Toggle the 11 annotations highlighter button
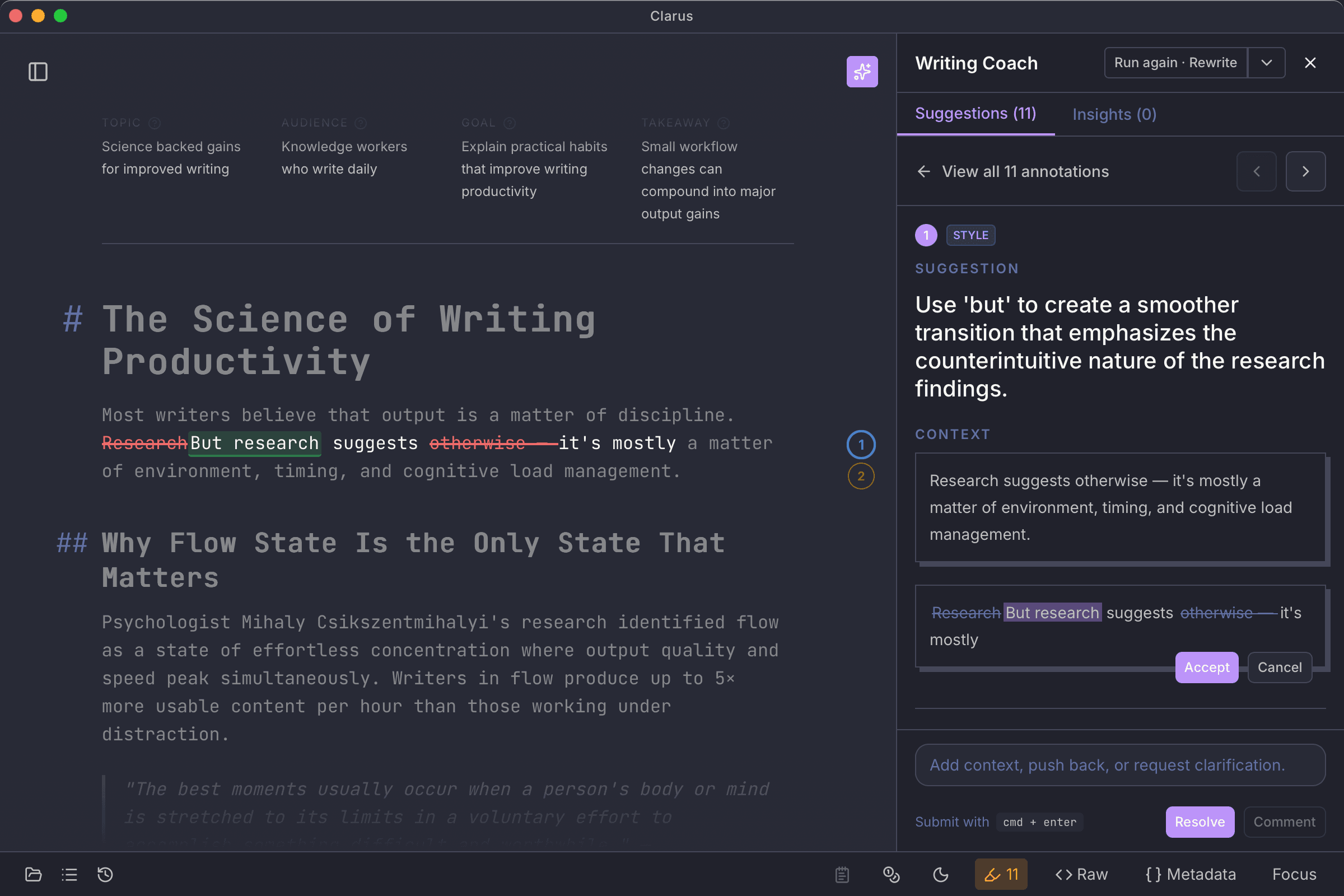Viewport: 1344px width, 896px height. click(x=1001, y=874)
